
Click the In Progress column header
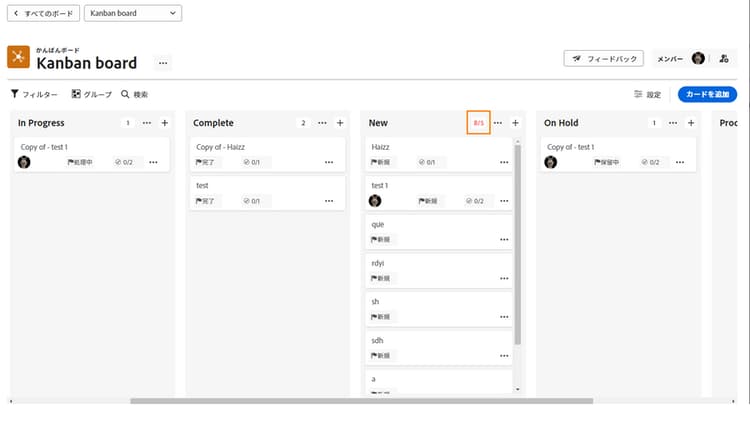[41, 123]
